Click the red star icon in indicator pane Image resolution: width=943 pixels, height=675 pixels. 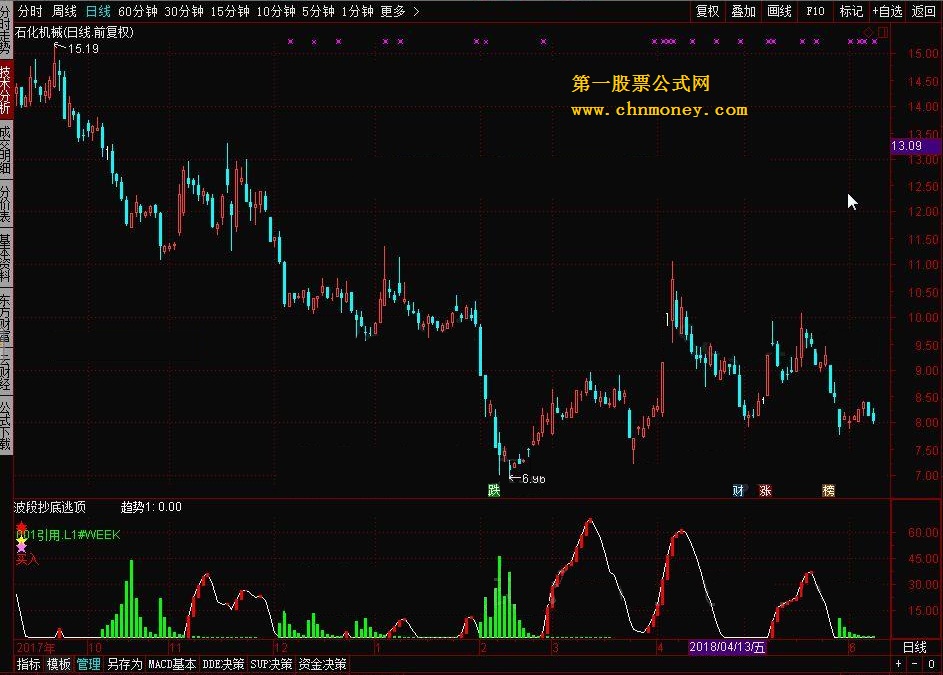[x=21, y=526]
